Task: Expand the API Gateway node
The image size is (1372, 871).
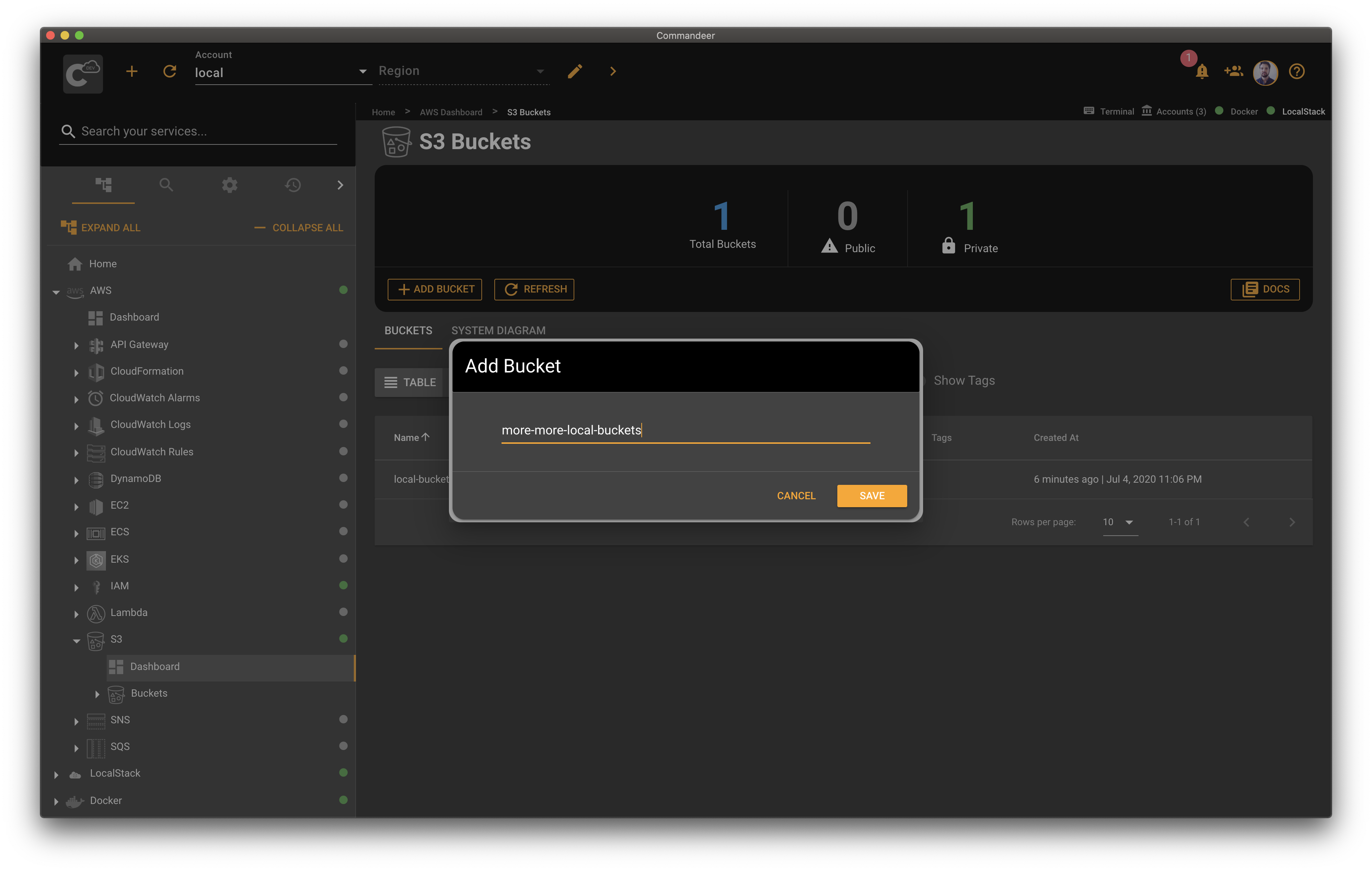Action: (x=76, y=345)
